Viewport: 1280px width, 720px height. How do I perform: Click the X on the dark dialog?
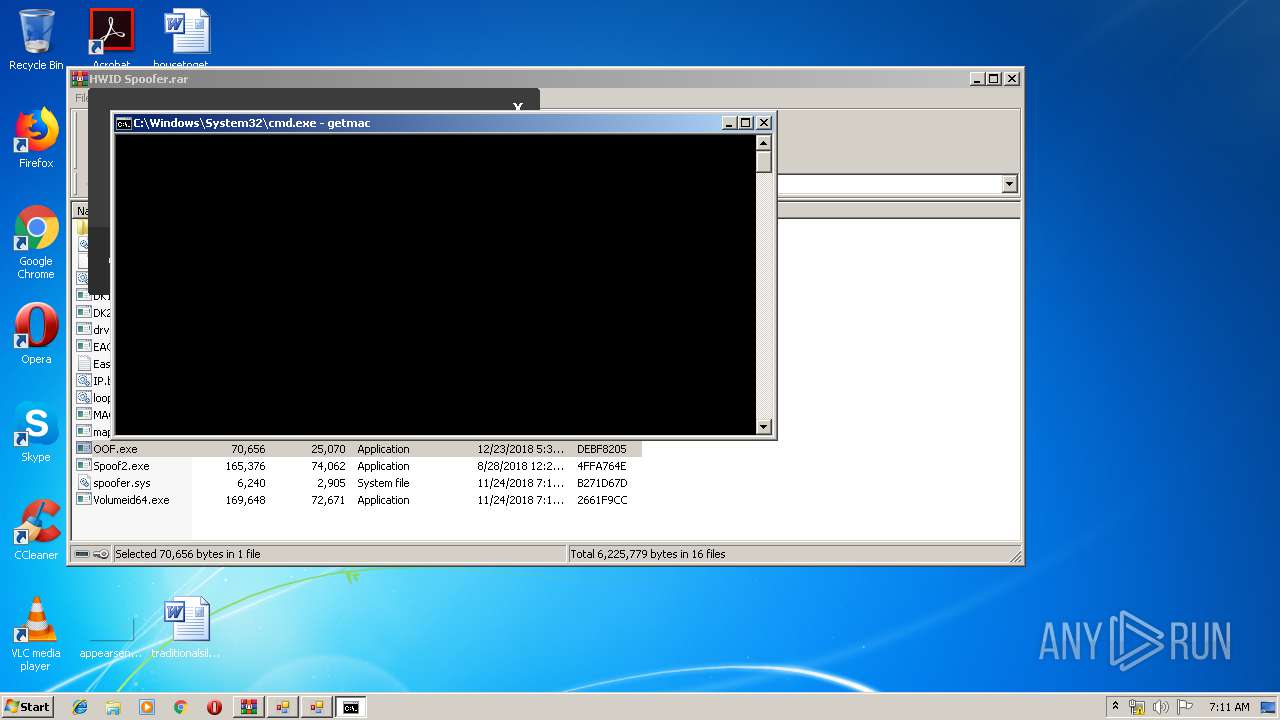[518, 107]
